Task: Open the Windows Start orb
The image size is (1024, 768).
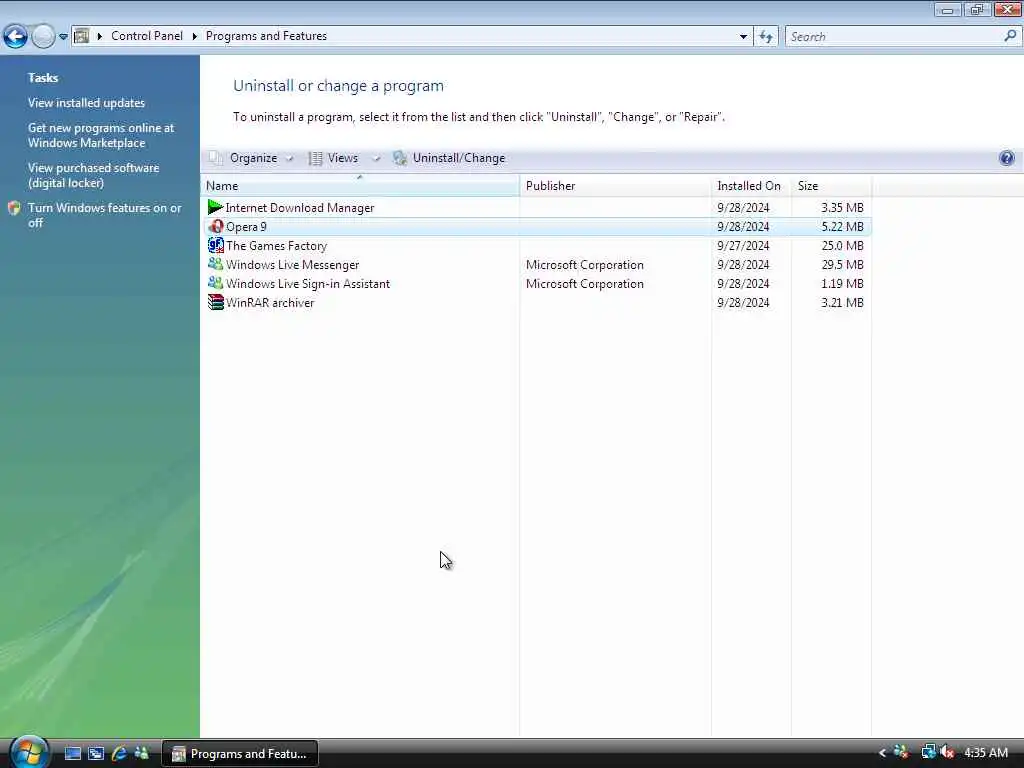Action: 29,752
